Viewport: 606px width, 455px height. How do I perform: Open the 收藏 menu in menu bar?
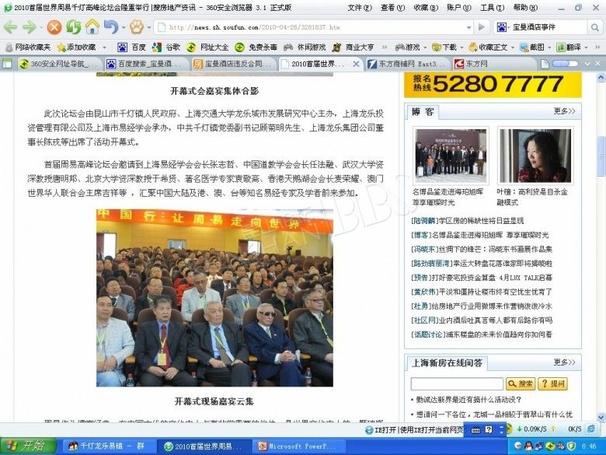pos(423,8)
